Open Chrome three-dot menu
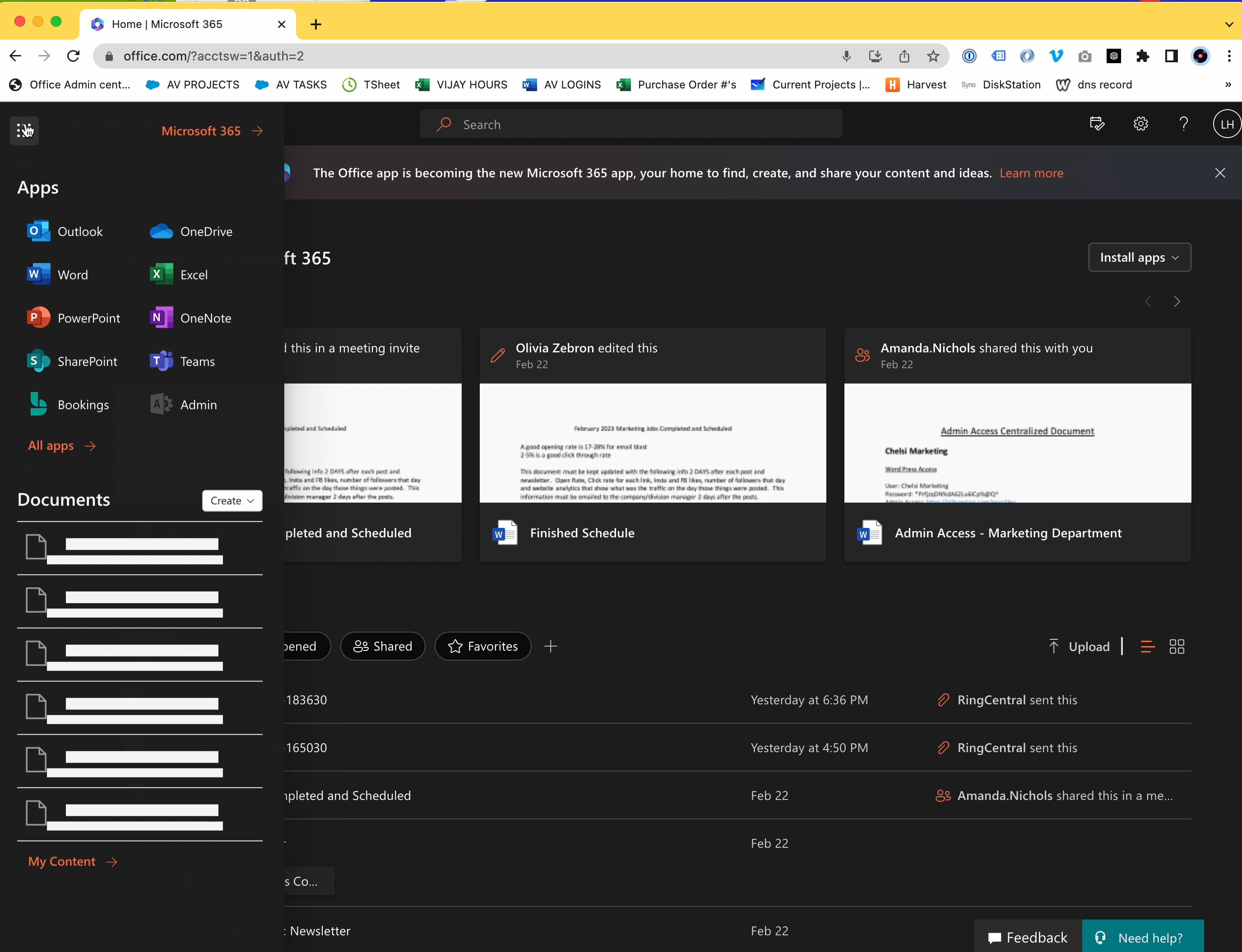The image size is (1242, 952). (x=1229, y=56)
